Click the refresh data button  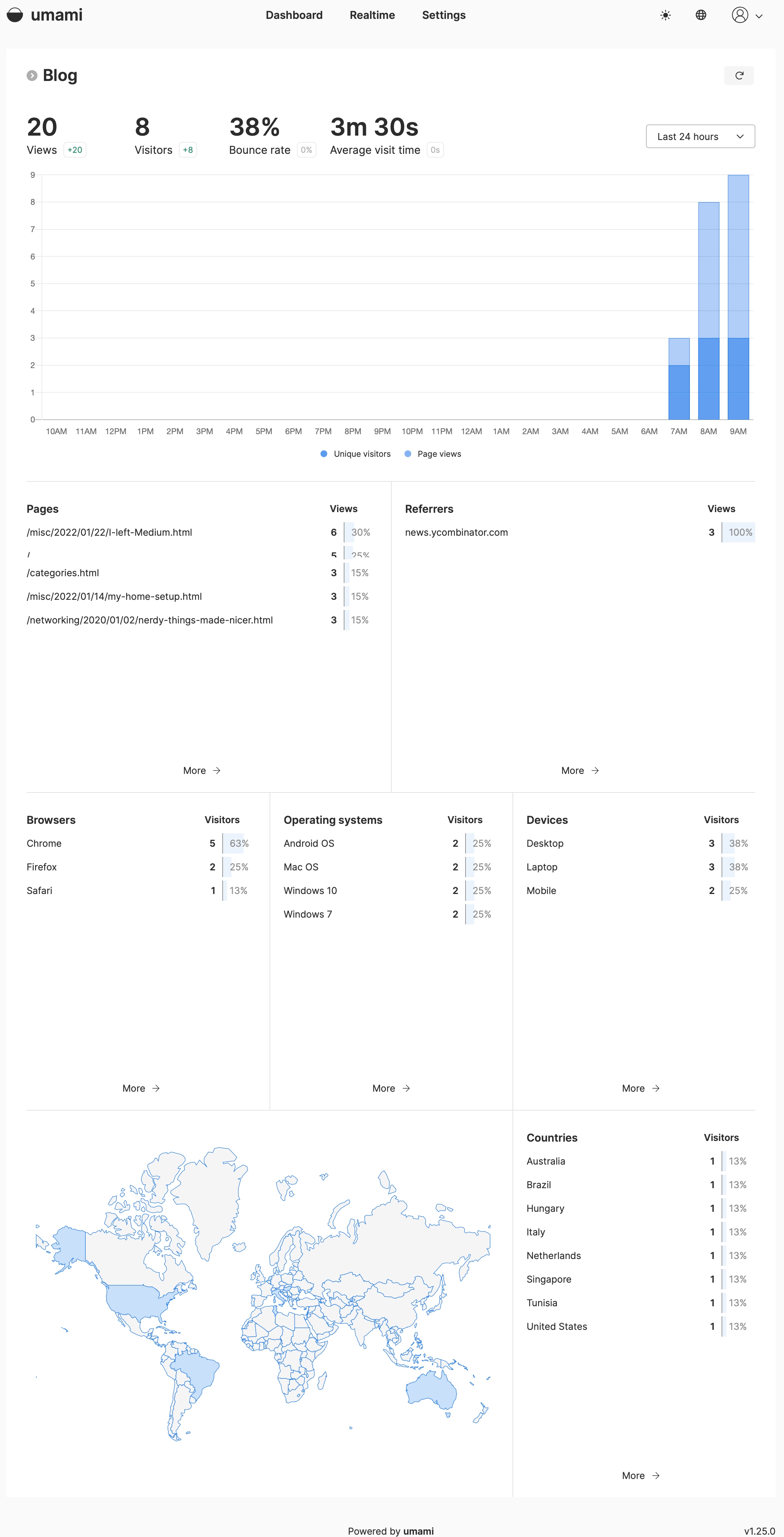[739, 76]
